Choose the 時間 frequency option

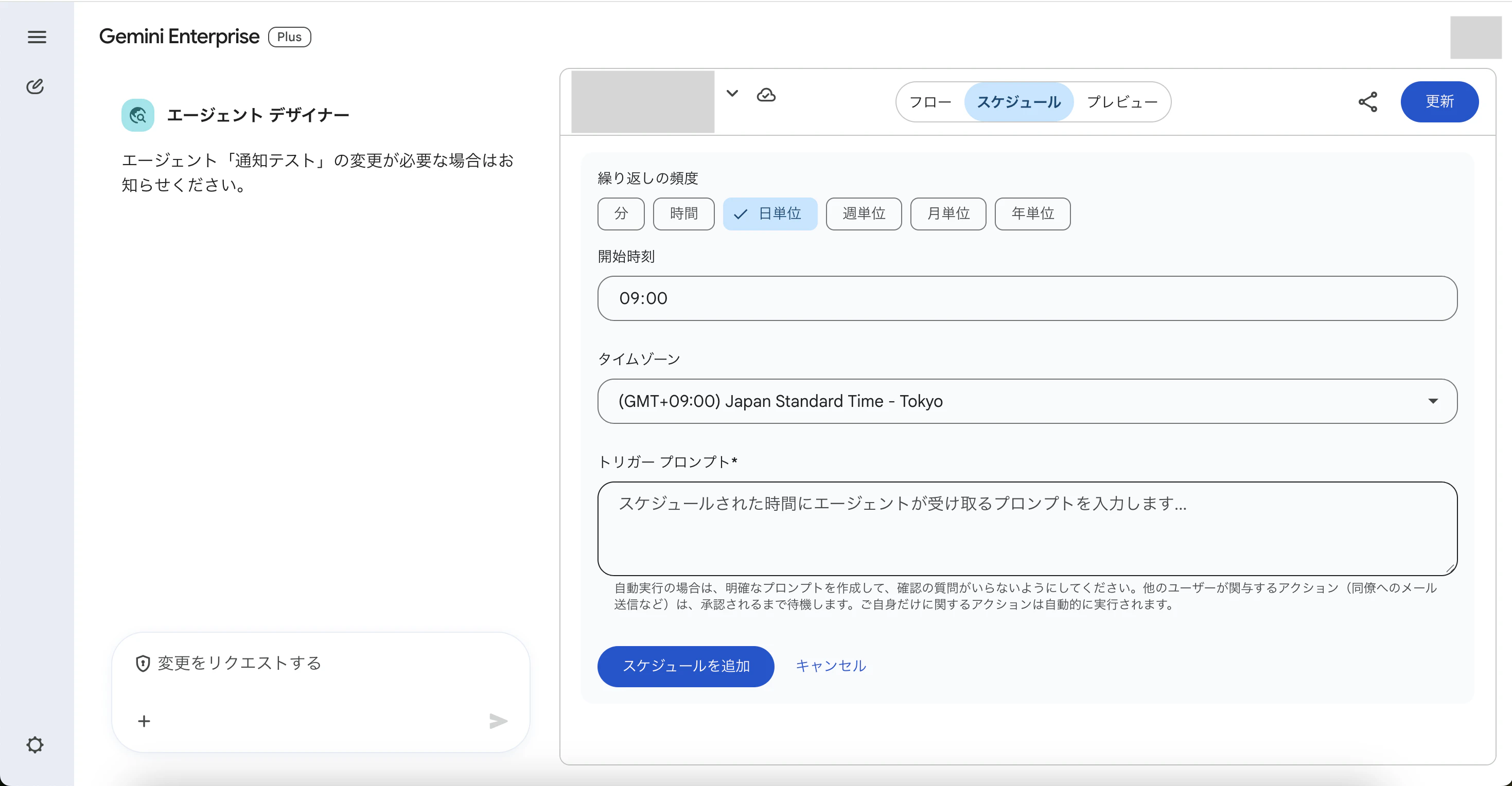(x=684, y=213)
